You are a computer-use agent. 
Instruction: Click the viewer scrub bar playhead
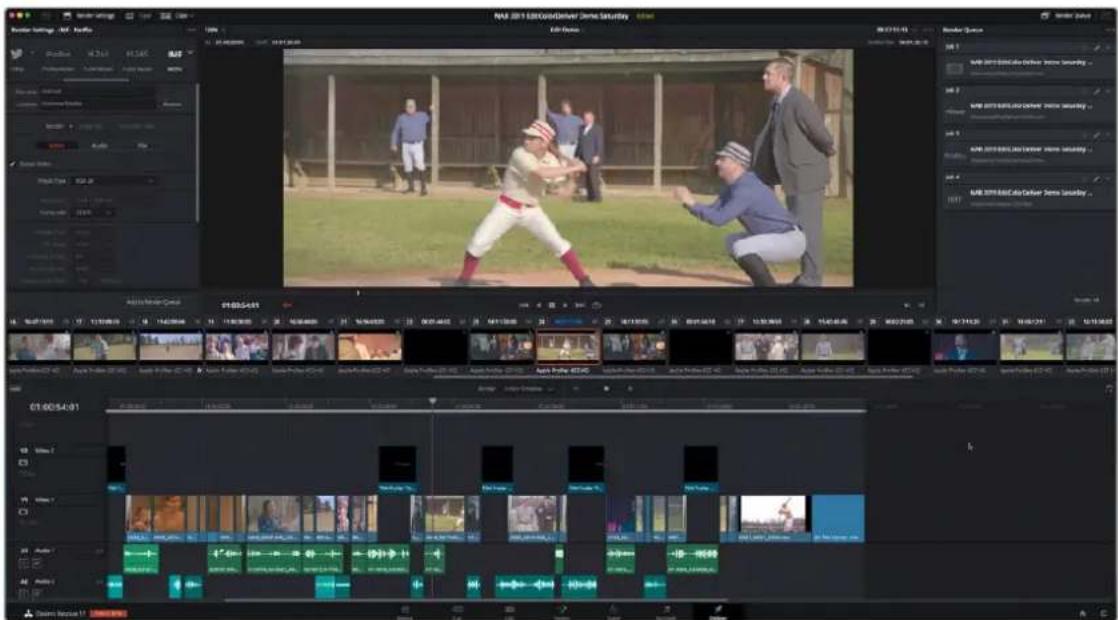click(x=358, y=292)
